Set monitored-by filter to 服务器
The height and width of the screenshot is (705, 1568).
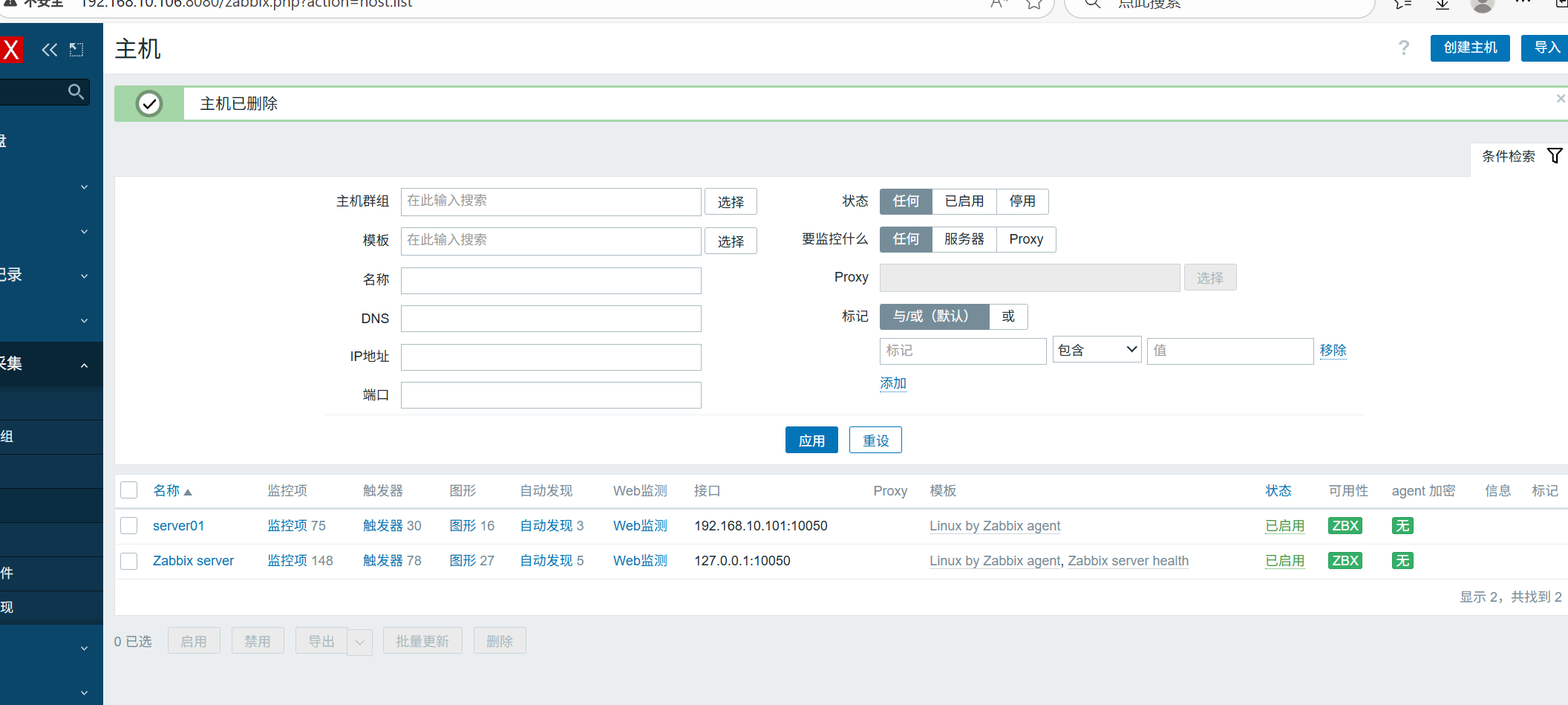(x=964, y=239)
